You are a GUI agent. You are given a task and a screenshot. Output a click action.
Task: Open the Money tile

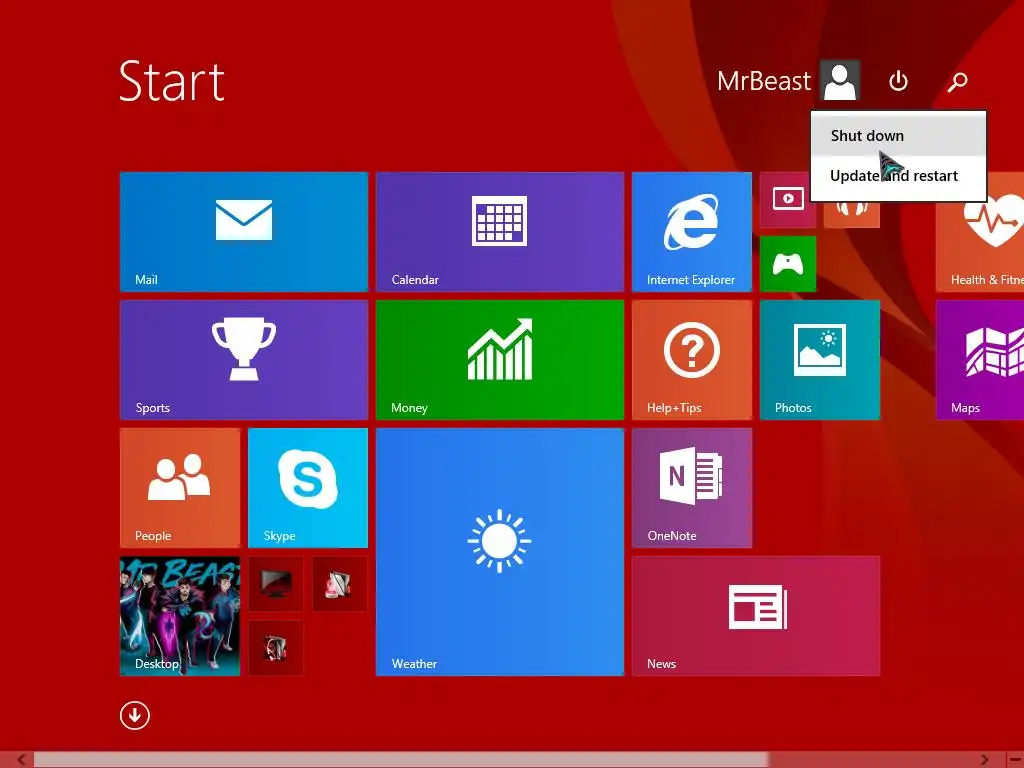point(500,360)
